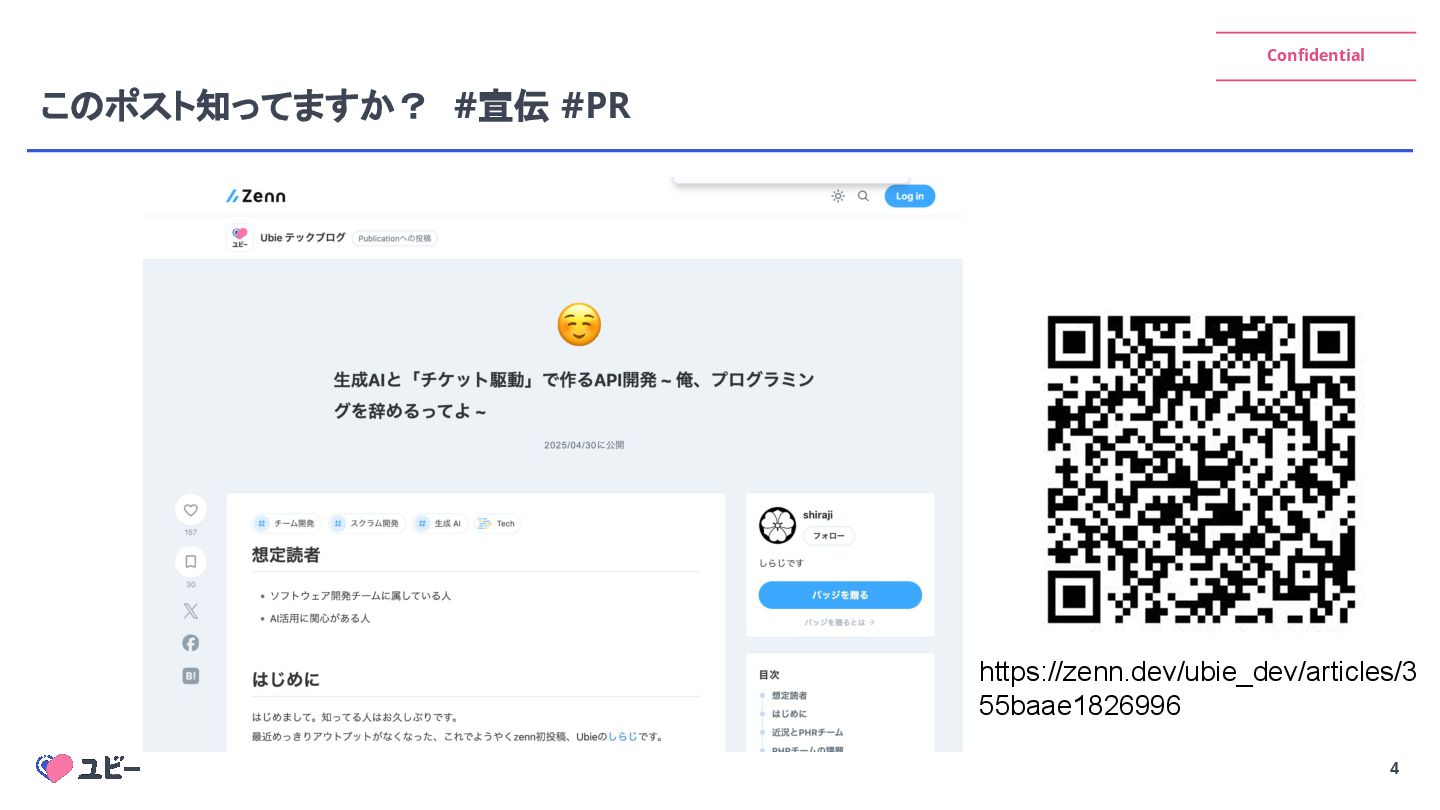Open the しらじ link in intro text

[x=622, y=737]
